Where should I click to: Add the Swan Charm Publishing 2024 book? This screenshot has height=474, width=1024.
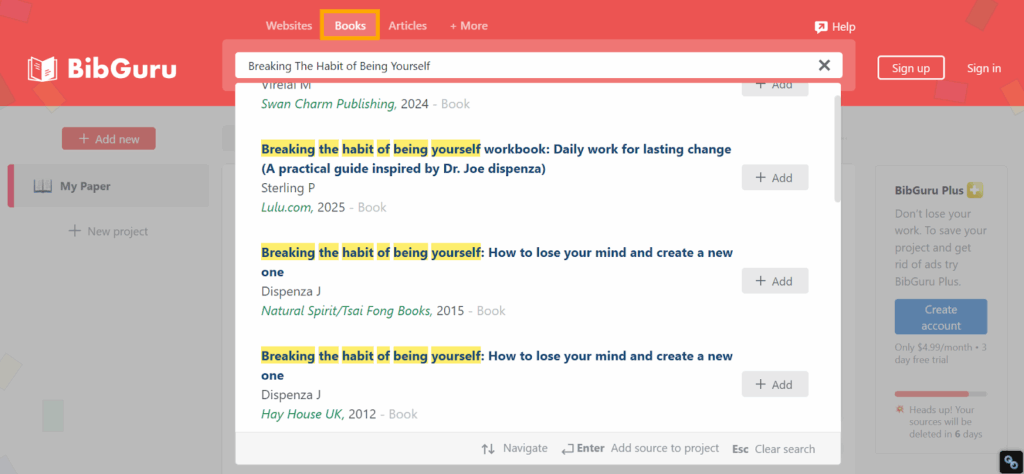[x=775, y=87]
